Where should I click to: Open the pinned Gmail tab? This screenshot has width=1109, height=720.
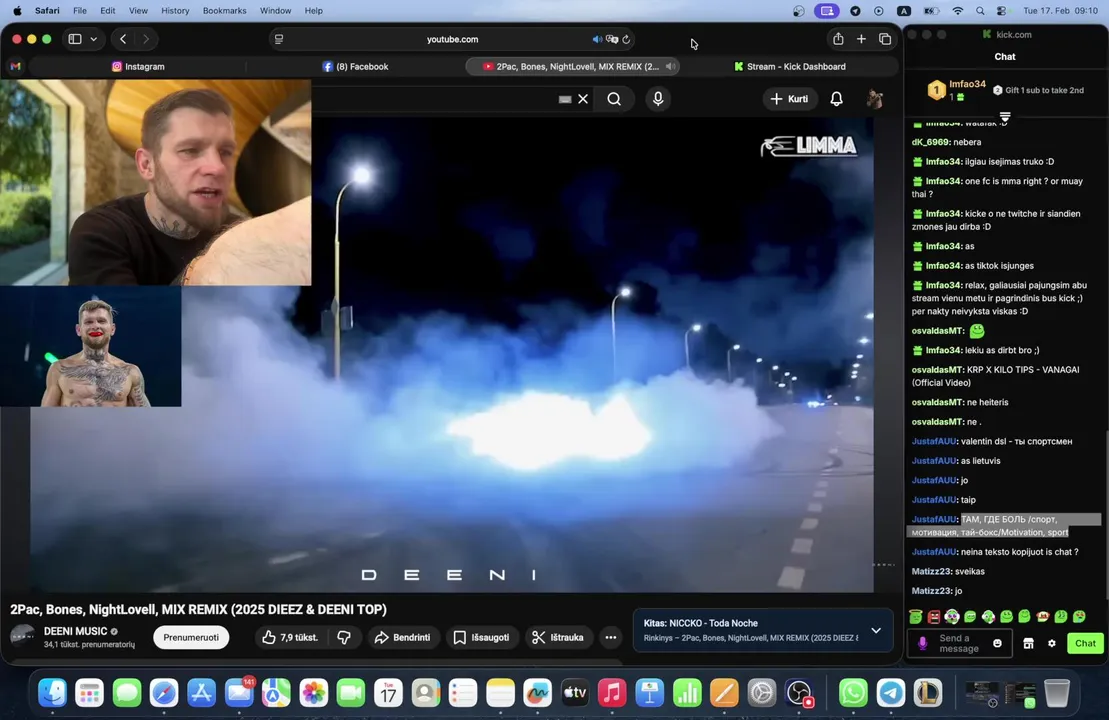(x=16, y=66)
